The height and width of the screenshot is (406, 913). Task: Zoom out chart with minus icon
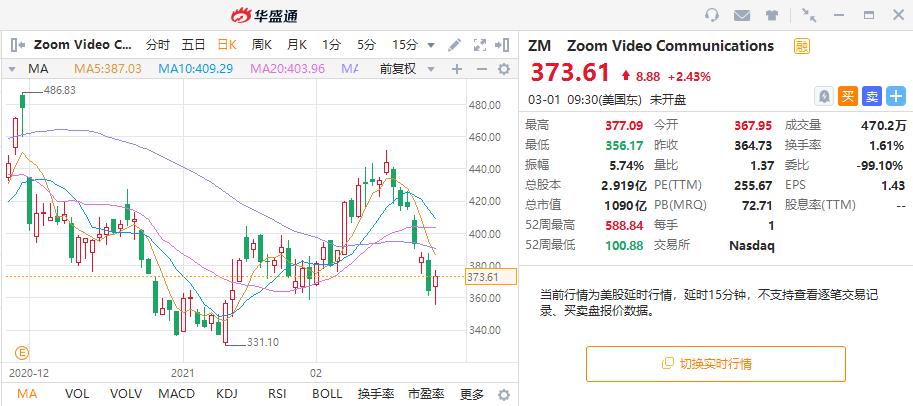[x=482, y=69]
